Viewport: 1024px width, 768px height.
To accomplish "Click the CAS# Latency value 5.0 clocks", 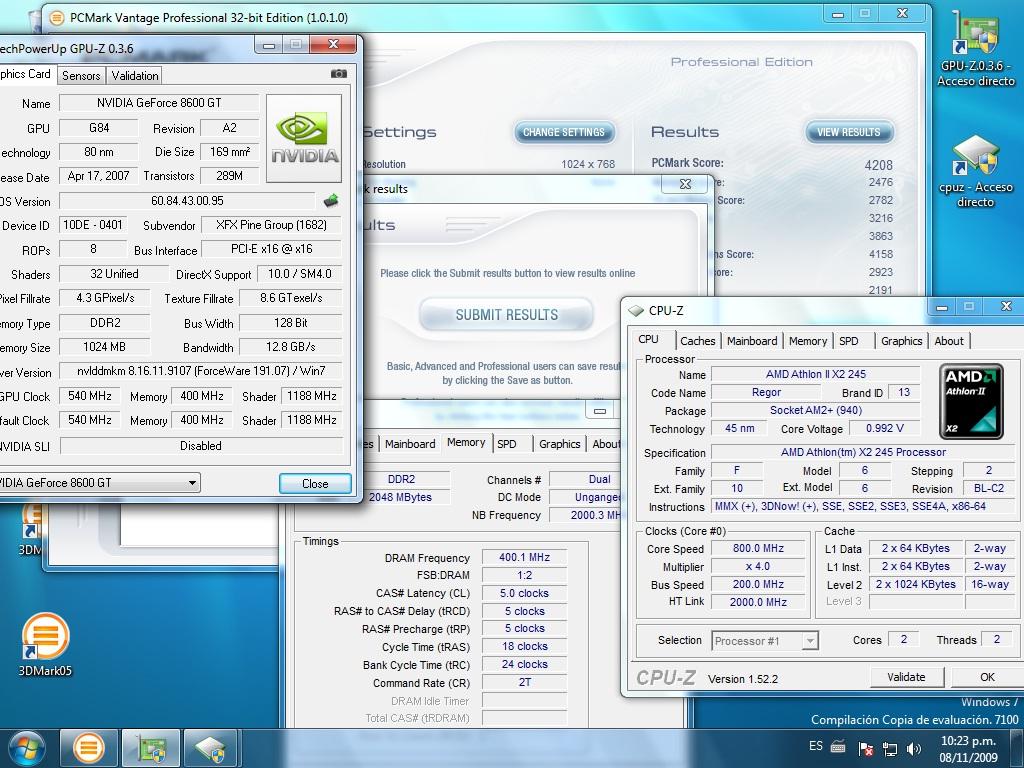I will tap(524, 594).
